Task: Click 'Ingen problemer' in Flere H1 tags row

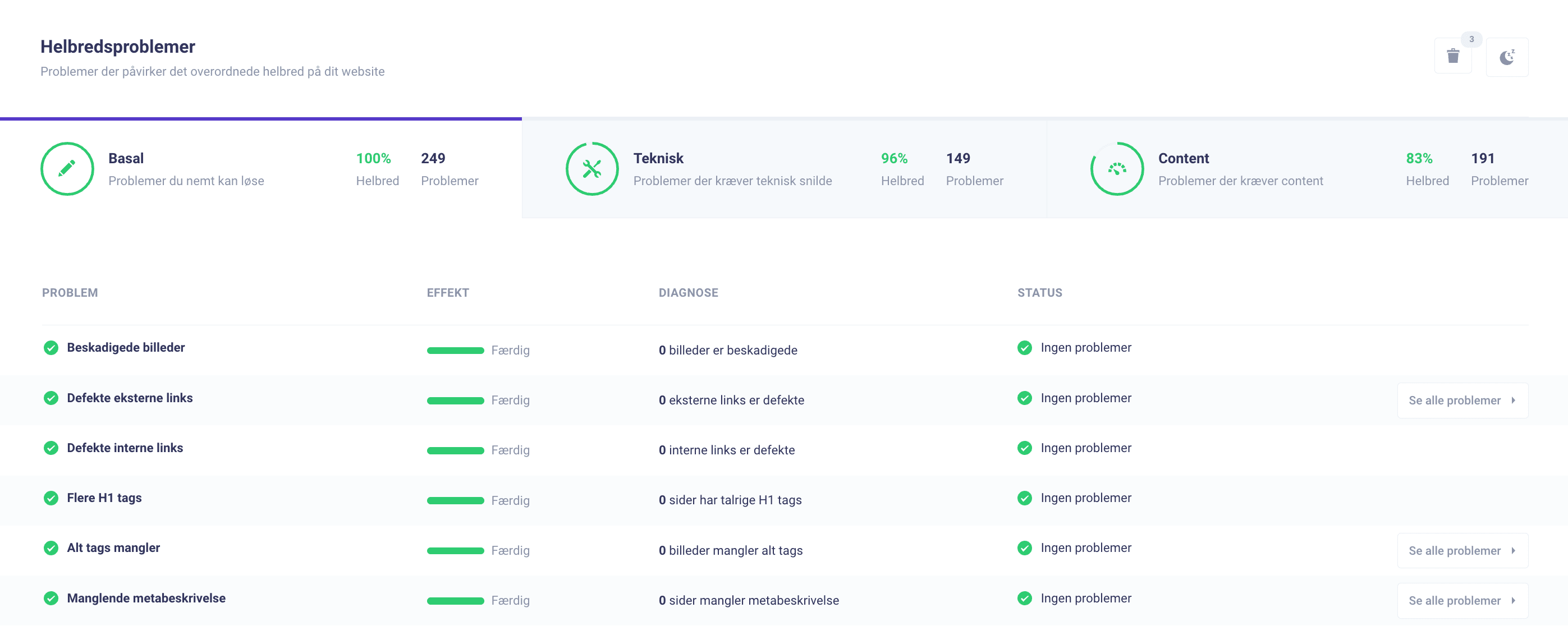Action: (1086, 498)
